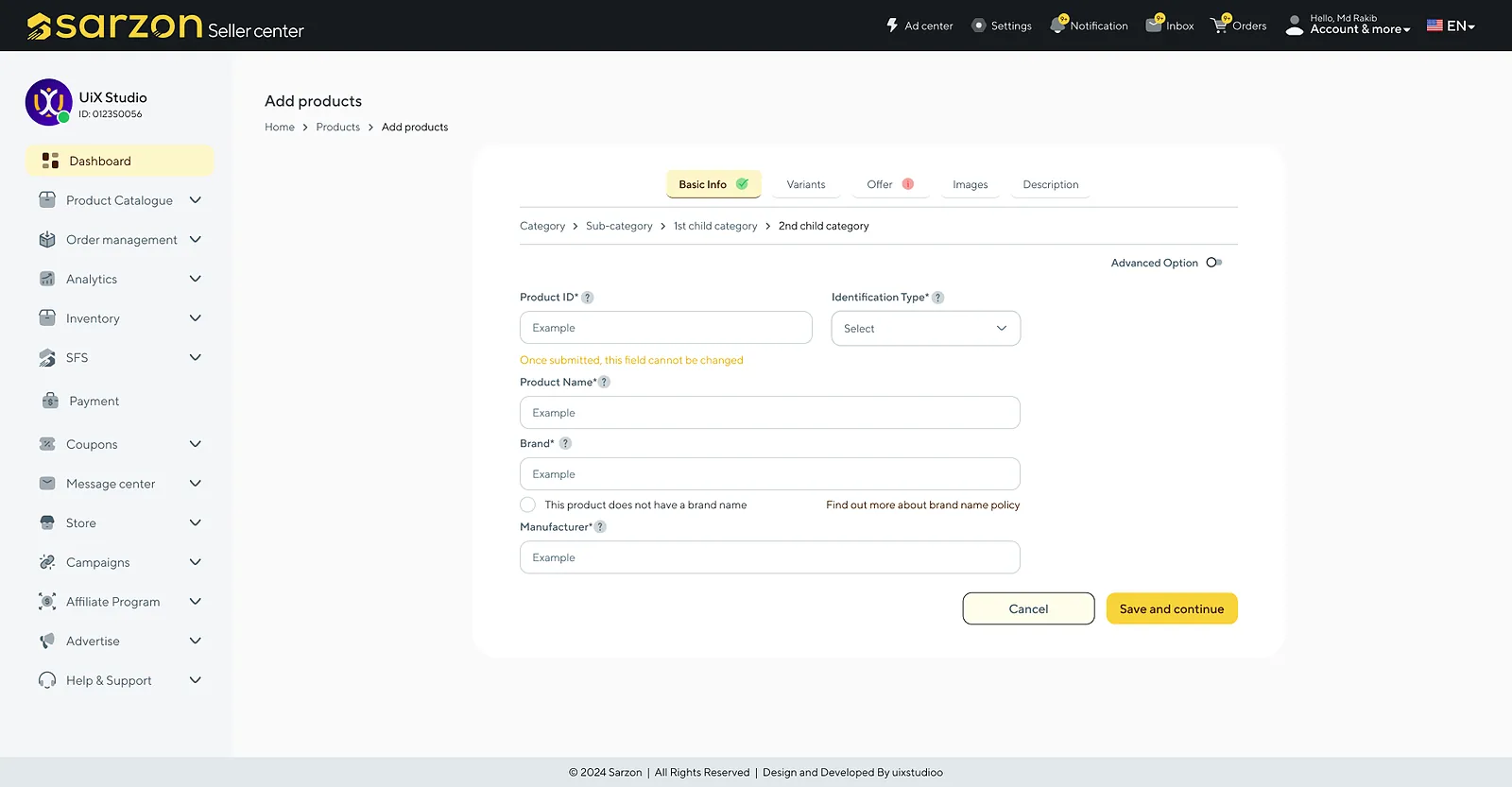The height and width of the screenshot is (787, 1512).
Task: Click the Brand input field
Action: (770, 474)
